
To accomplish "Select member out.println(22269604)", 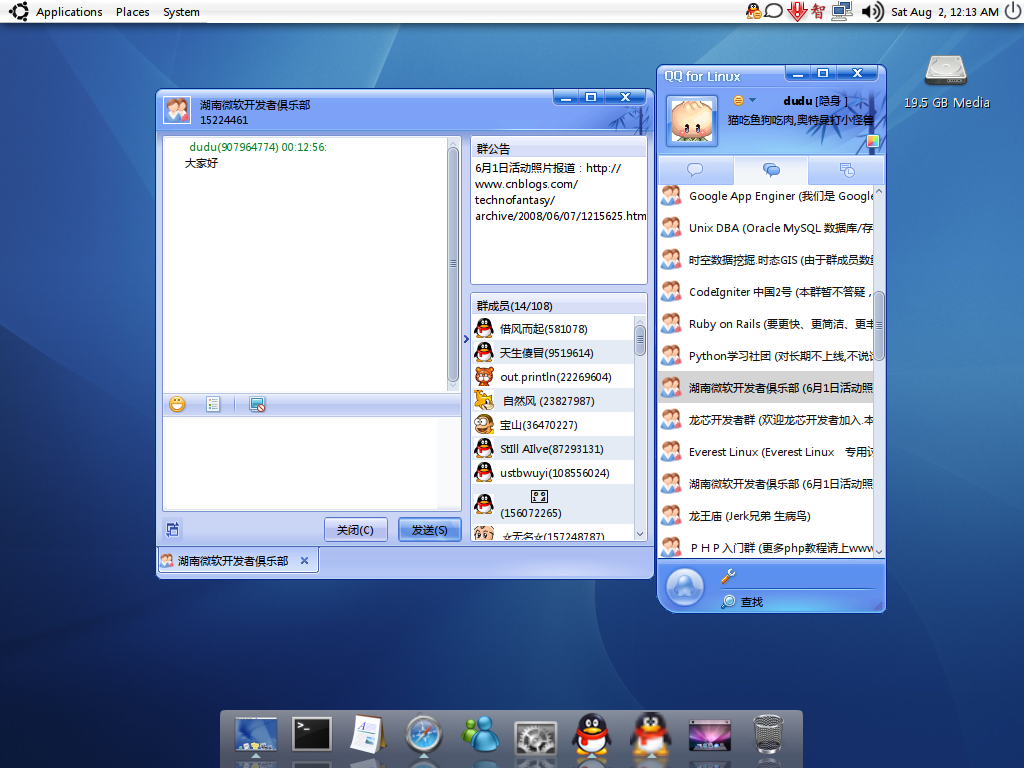I will click(552, 377).
